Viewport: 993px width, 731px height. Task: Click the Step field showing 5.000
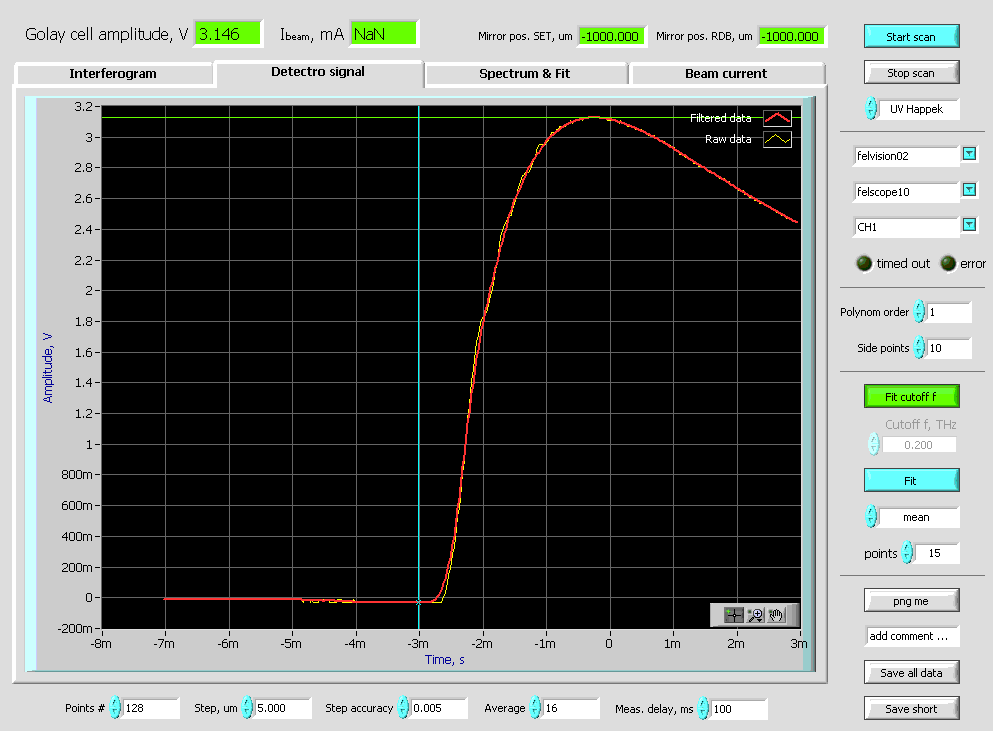click(x=282, y=708)
